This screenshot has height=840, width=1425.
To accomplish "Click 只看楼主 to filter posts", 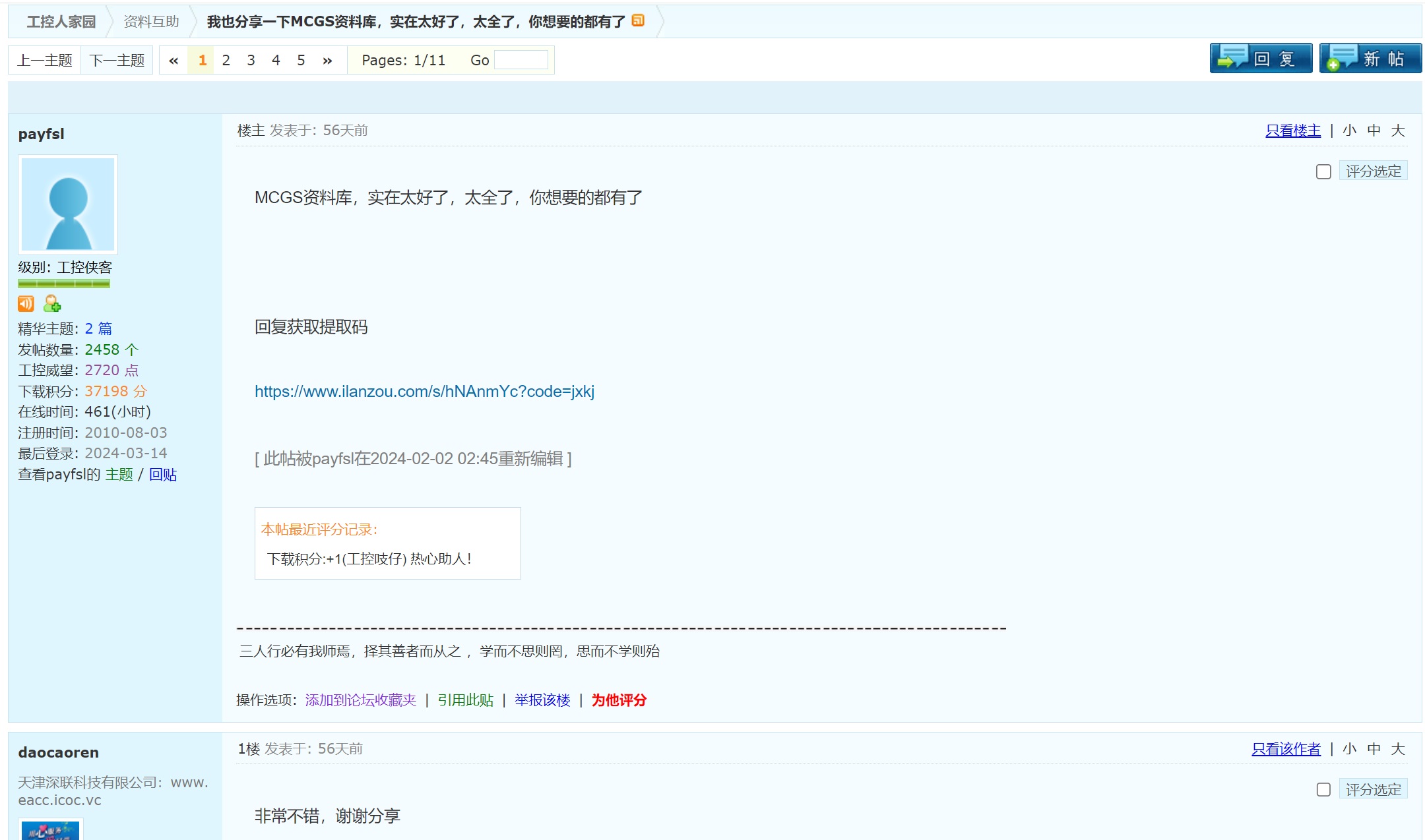I will [x=1292, y=131].
